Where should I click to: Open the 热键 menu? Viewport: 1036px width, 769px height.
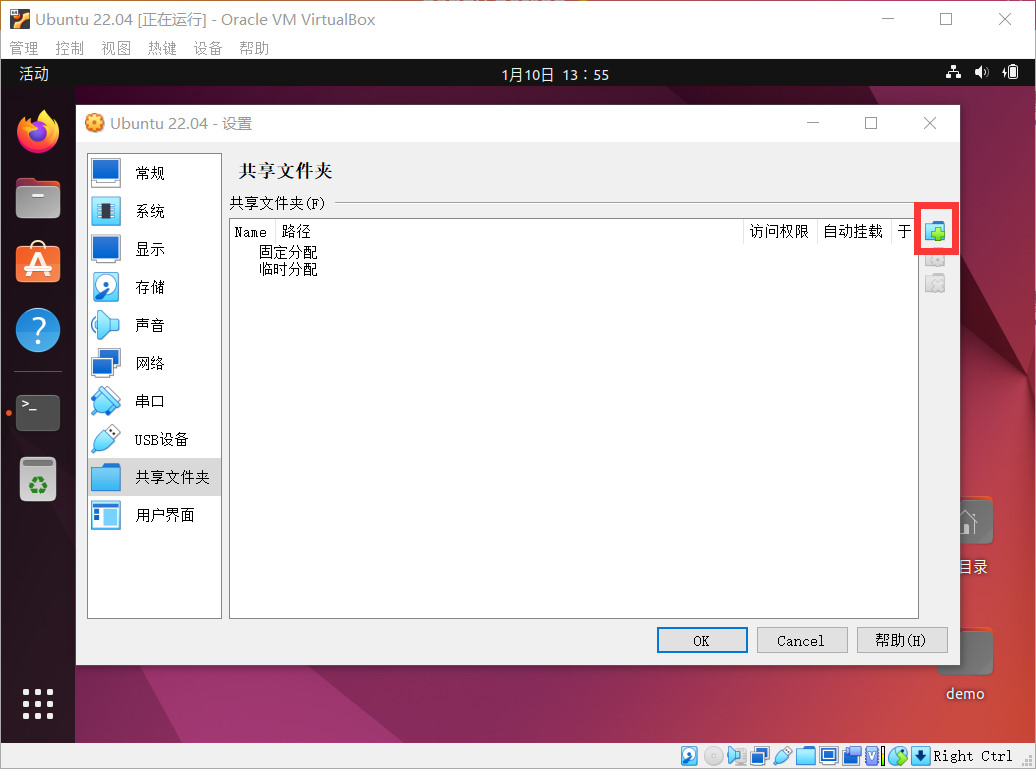161,47
